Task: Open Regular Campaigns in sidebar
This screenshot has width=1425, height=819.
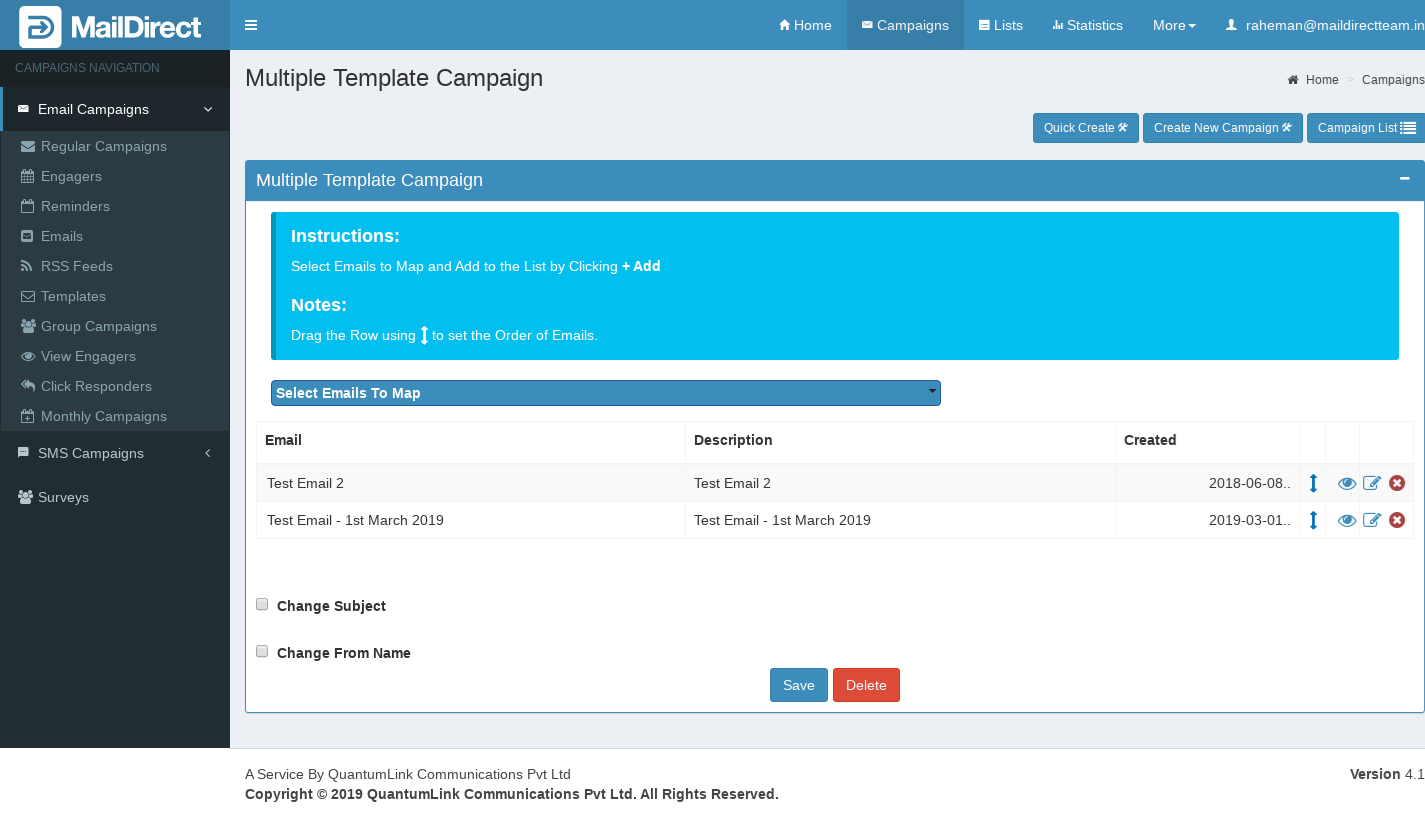Action: tap(103, 146)
